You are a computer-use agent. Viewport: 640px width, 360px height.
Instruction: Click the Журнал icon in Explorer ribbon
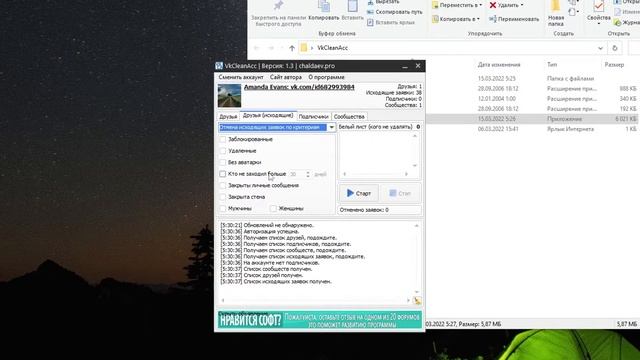pyautogui.click(x=618, y=23)
